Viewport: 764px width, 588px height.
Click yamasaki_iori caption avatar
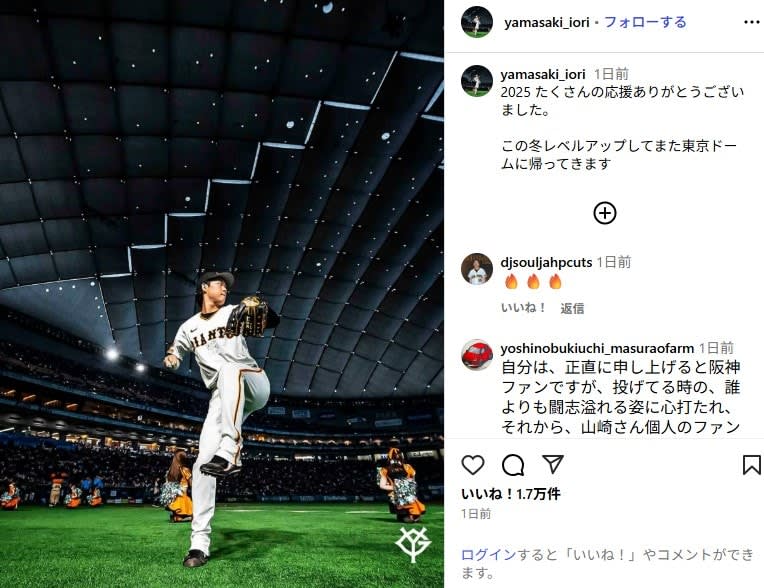[x=477, y=81]
